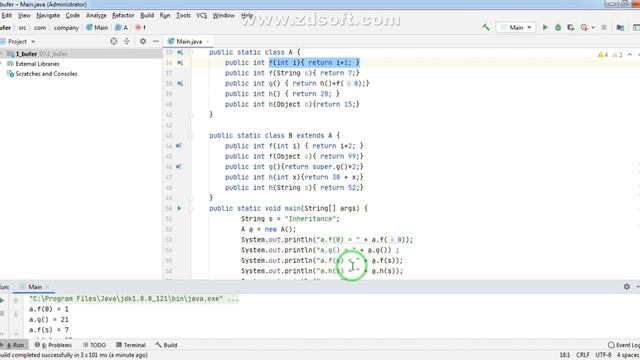The height and width of the screenshot is (360, 640).
Task: Expand the External Libraries node
Action: (1, 64)
